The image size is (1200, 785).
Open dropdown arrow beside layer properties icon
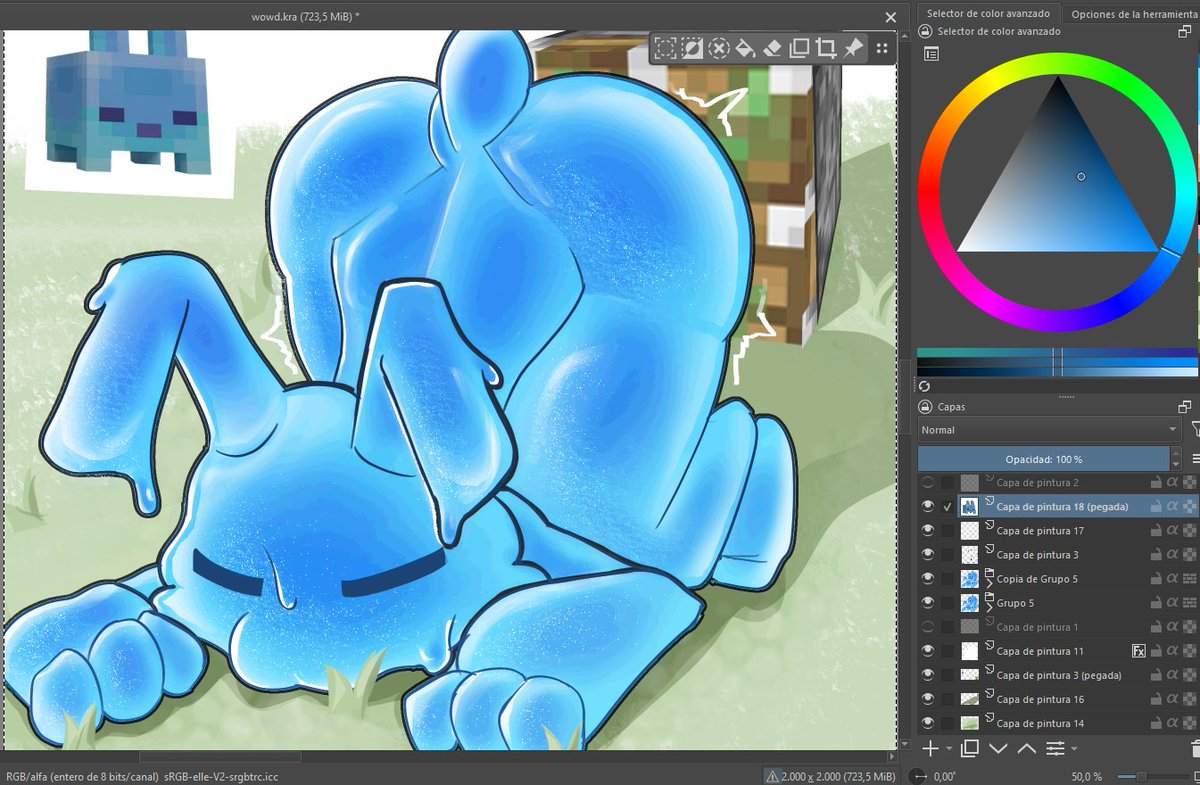pyautogui.click(x=1073, y=748)
